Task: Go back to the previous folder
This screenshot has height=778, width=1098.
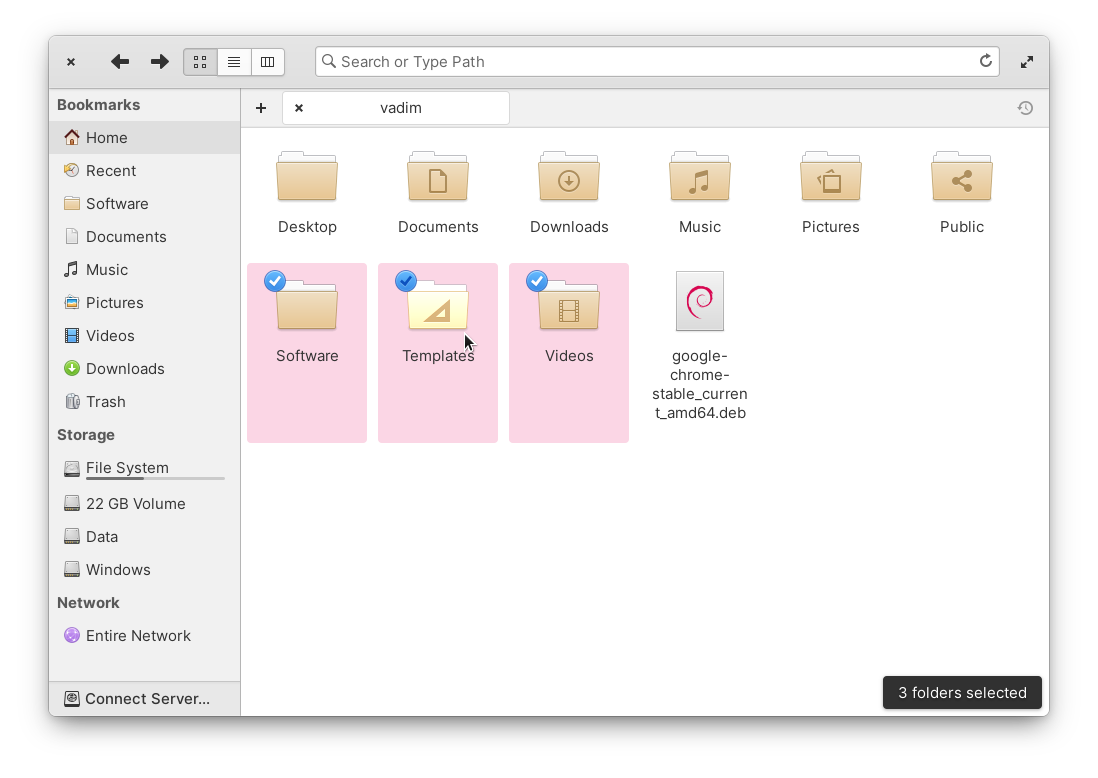Action: [119, 61]
